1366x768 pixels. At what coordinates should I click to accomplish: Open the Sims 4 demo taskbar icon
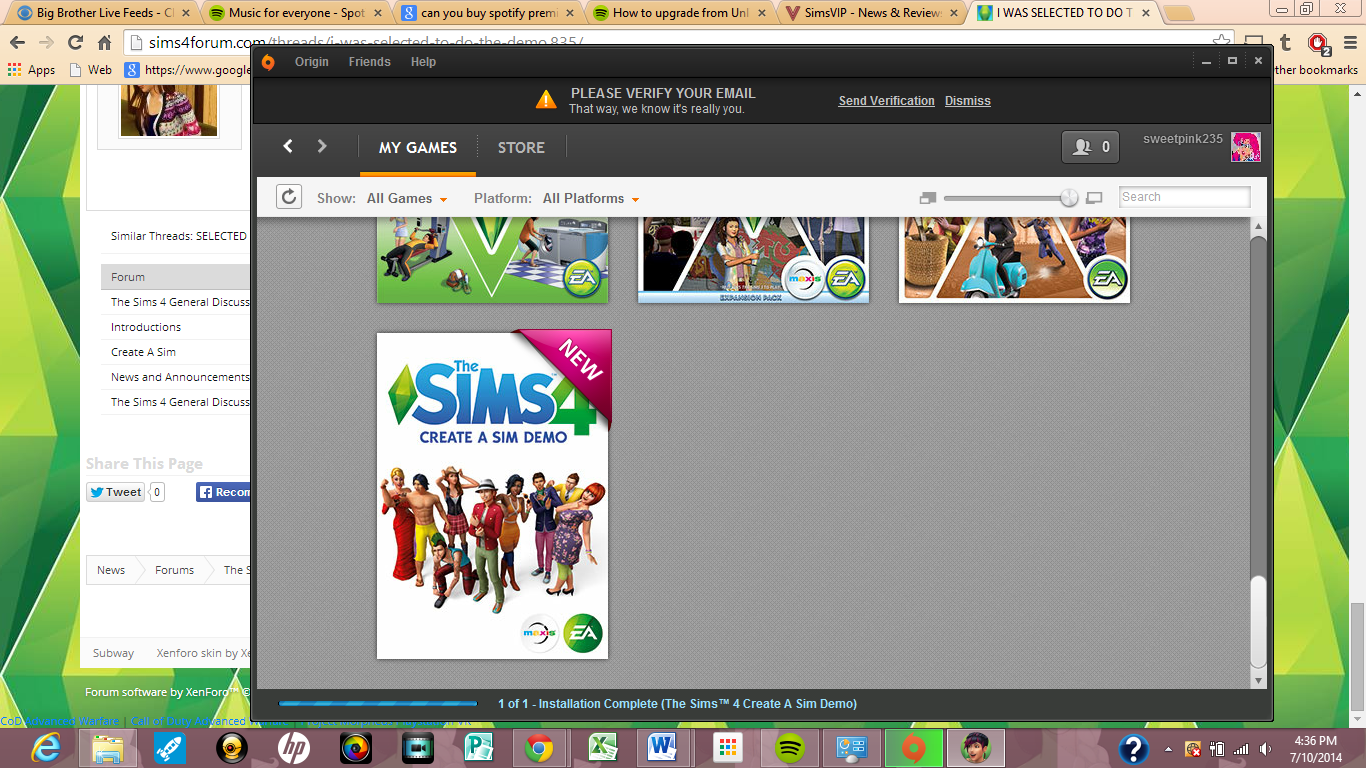pyautogui.click(x=976, y=747)
